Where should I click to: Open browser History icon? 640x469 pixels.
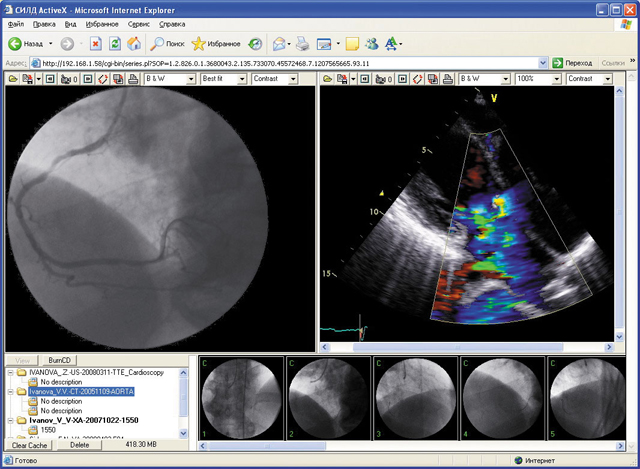(255, 44)
